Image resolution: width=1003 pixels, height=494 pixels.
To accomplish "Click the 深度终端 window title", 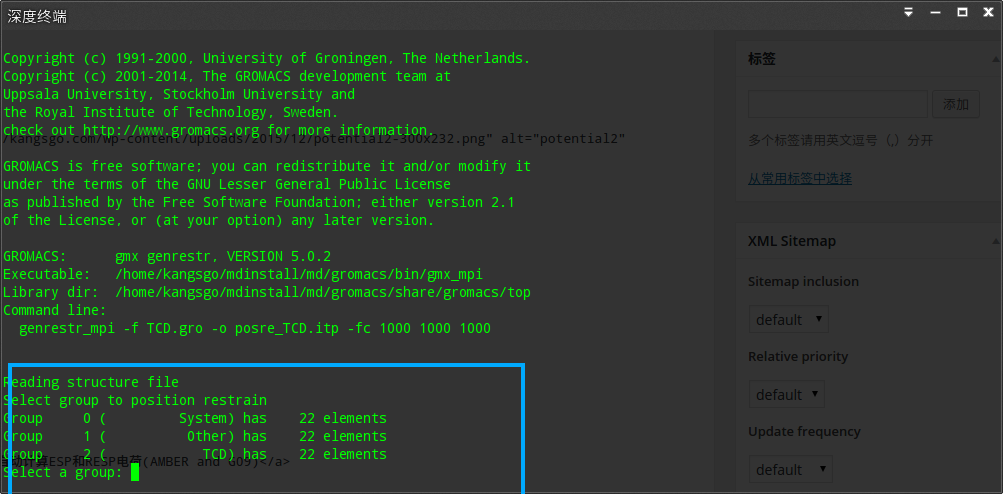I will tap(36, 14).
